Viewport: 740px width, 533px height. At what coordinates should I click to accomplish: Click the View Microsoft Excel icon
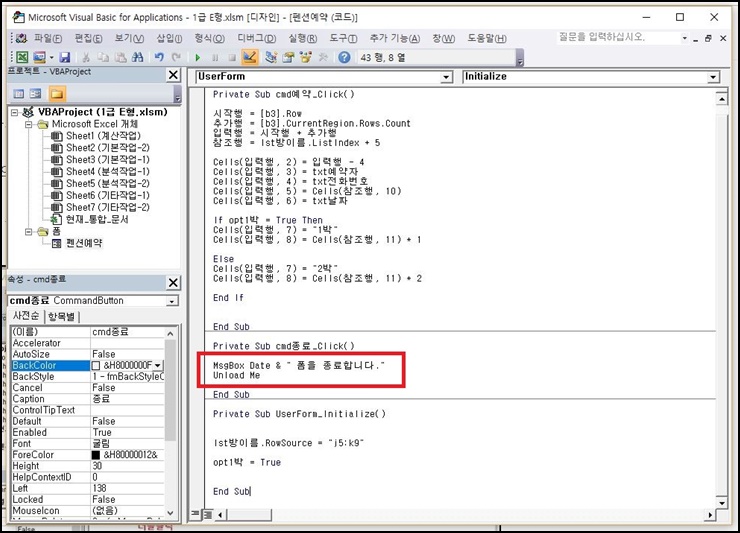22,57
